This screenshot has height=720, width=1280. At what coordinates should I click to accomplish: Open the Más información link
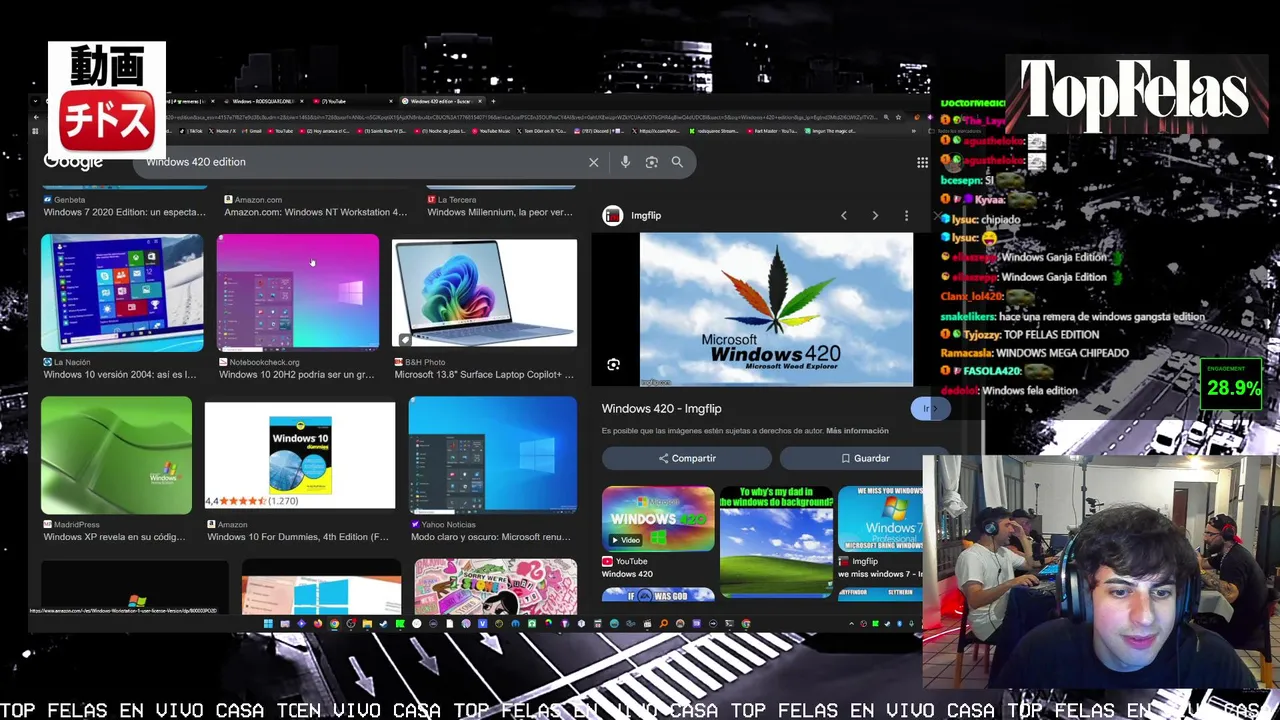point(857,431)
